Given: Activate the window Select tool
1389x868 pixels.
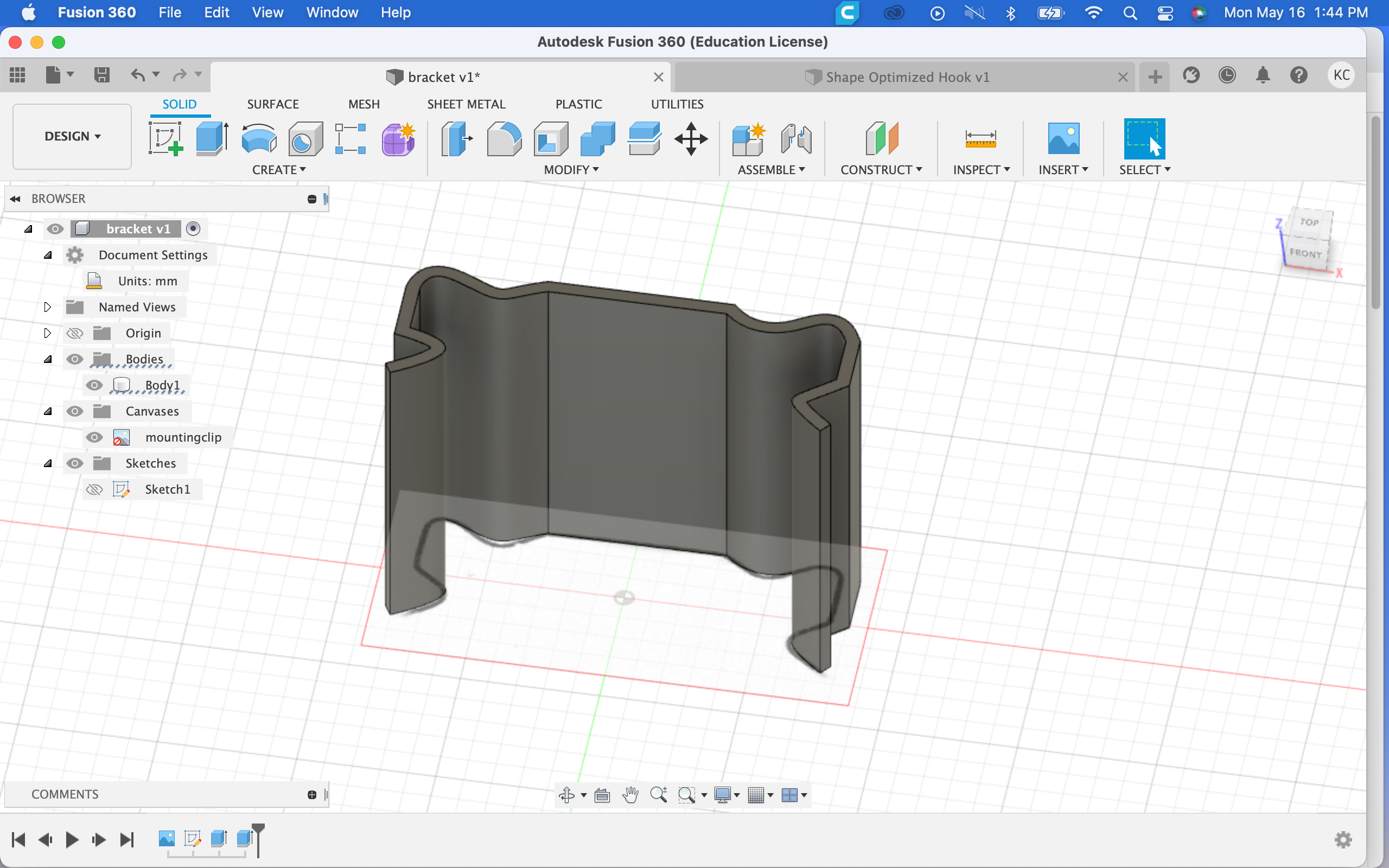Looking at the screenshot, I should pyautogui.click(x=1144, y=138).
